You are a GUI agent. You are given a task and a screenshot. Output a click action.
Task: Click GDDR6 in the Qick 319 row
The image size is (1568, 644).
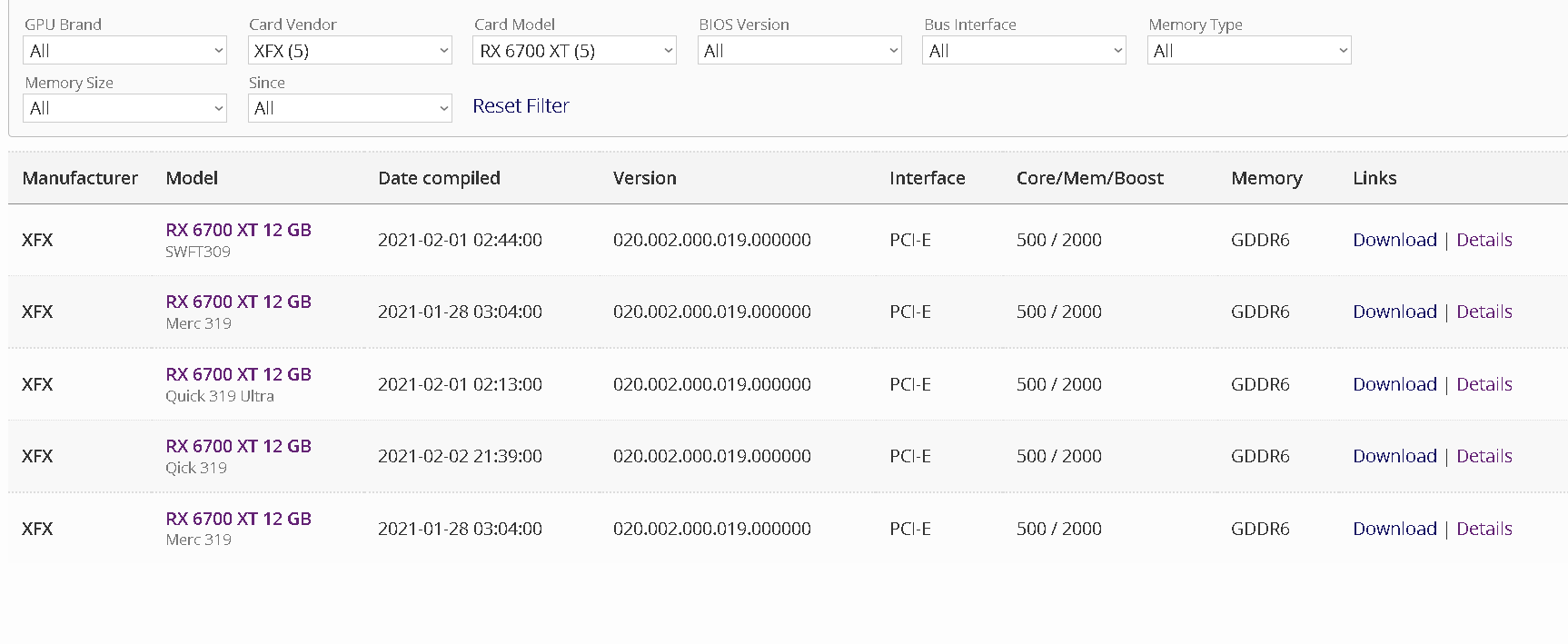(x=1260, y=456)
